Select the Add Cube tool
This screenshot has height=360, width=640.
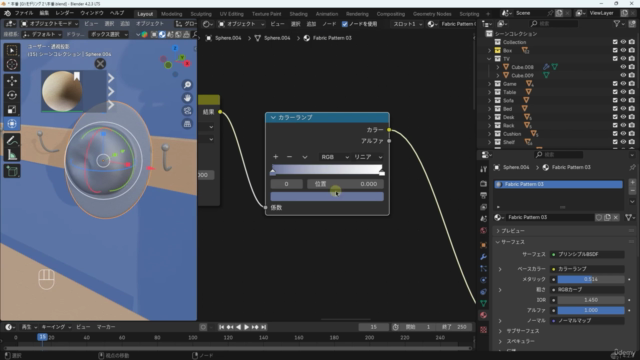pyautogui.click(x=12, y=171)
